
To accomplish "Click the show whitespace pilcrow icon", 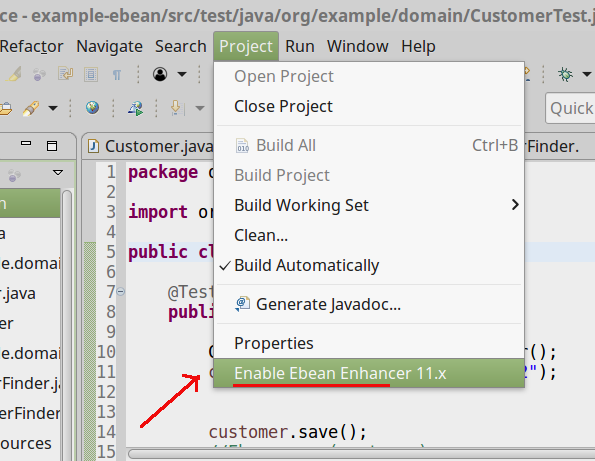I will coord(117,75).
